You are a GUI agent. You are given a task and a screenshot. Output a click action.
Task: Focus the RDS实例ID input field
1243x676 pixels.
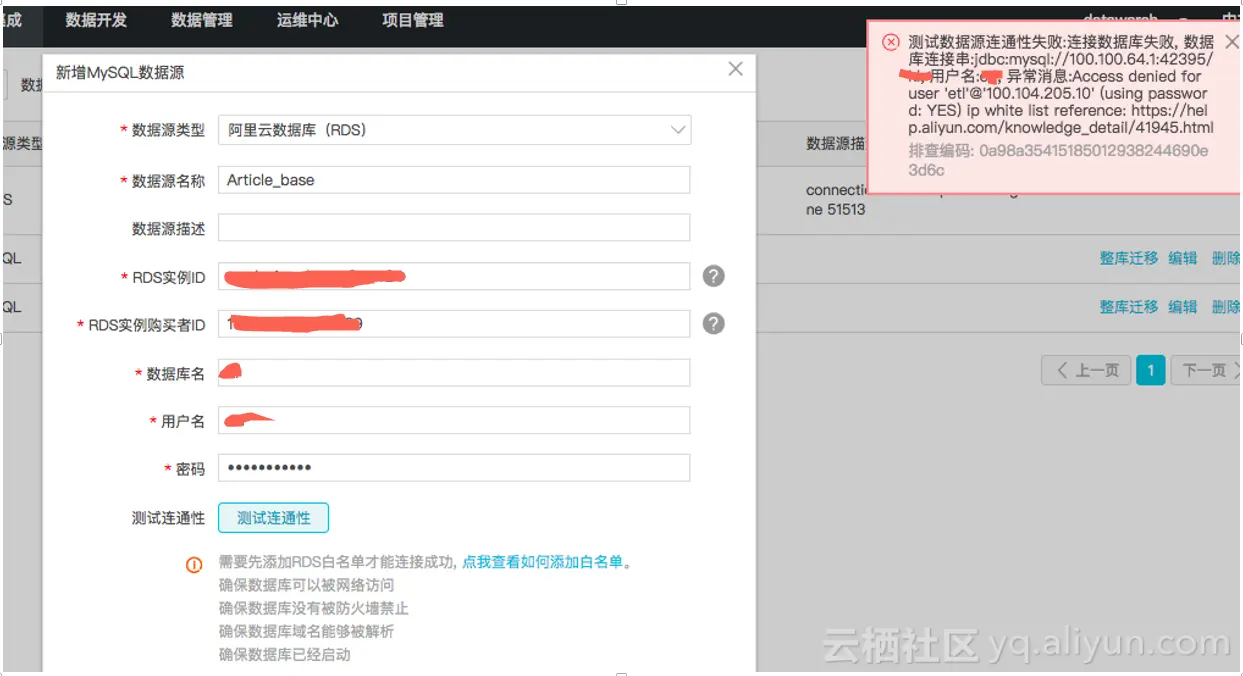(x=454, y=276)
